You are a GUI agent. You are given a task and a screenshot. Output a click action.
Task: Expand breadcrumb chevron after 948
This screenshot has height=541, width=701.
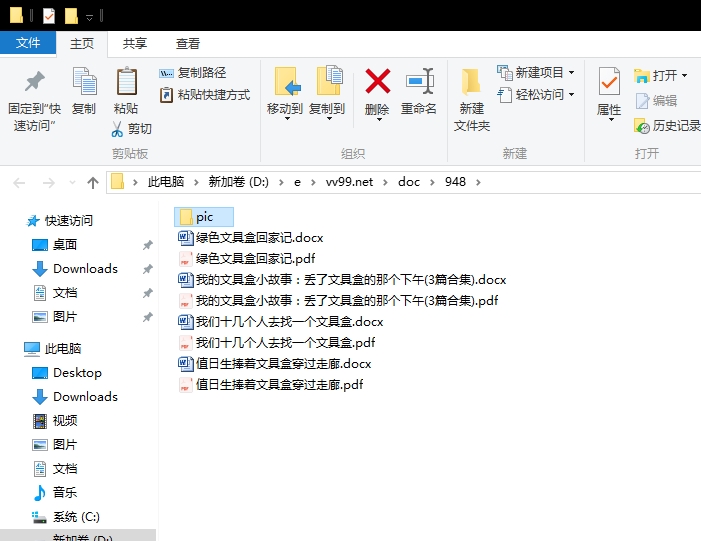click(478, 182)
